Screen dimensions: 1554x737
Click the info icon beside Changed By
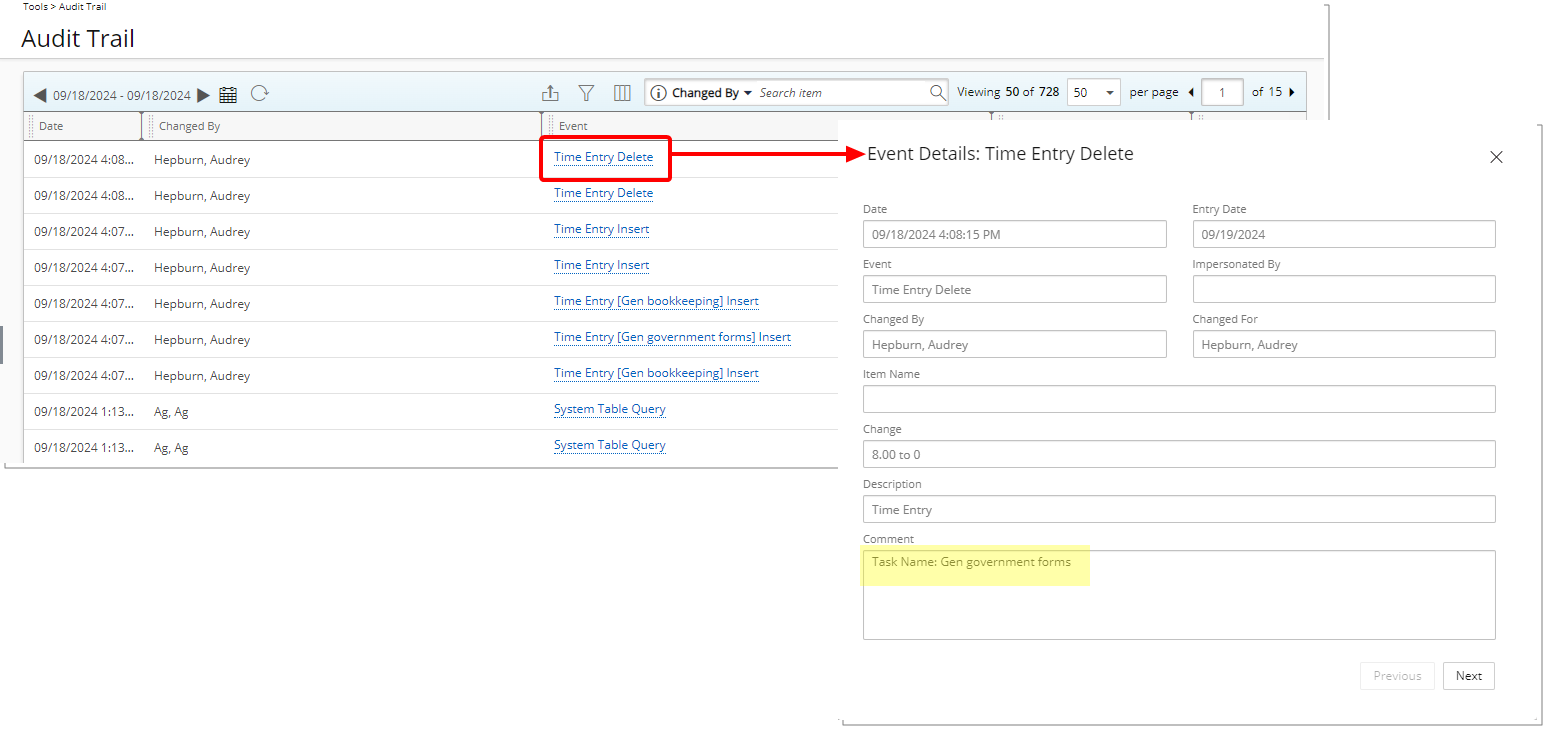659,91
